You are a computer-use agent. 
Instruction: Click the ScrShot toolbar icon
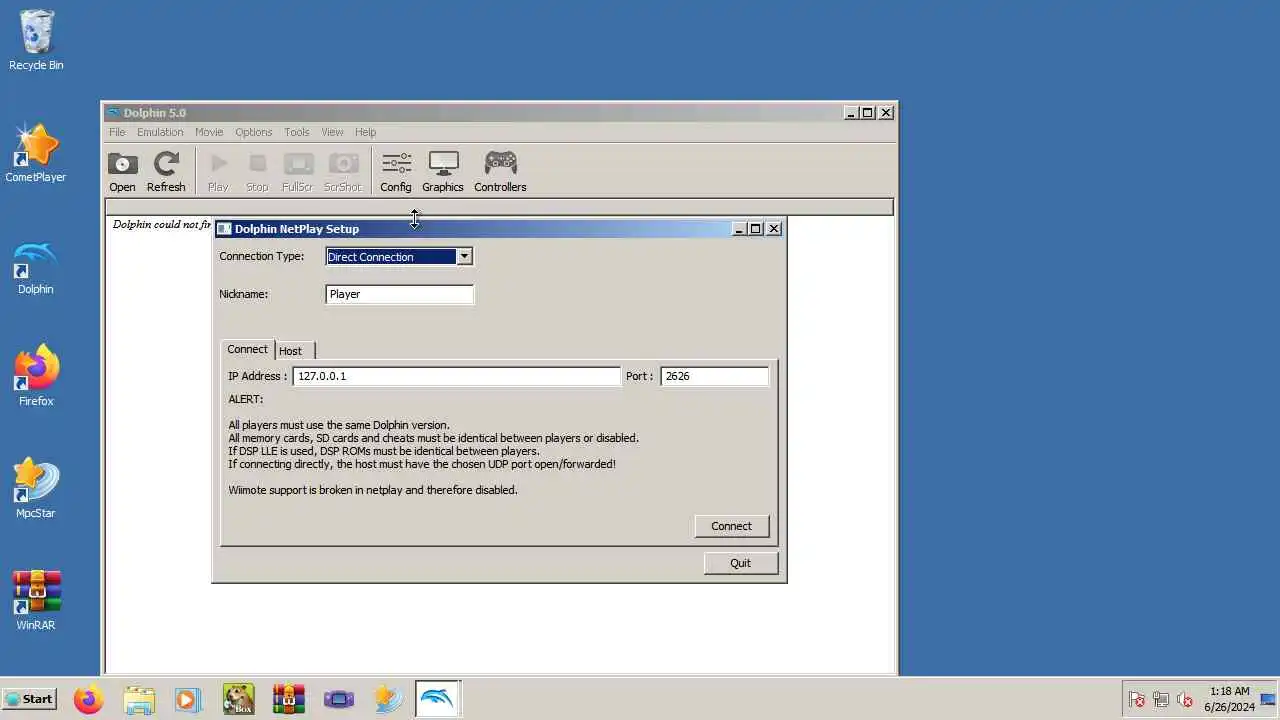(x=343, y=171)
